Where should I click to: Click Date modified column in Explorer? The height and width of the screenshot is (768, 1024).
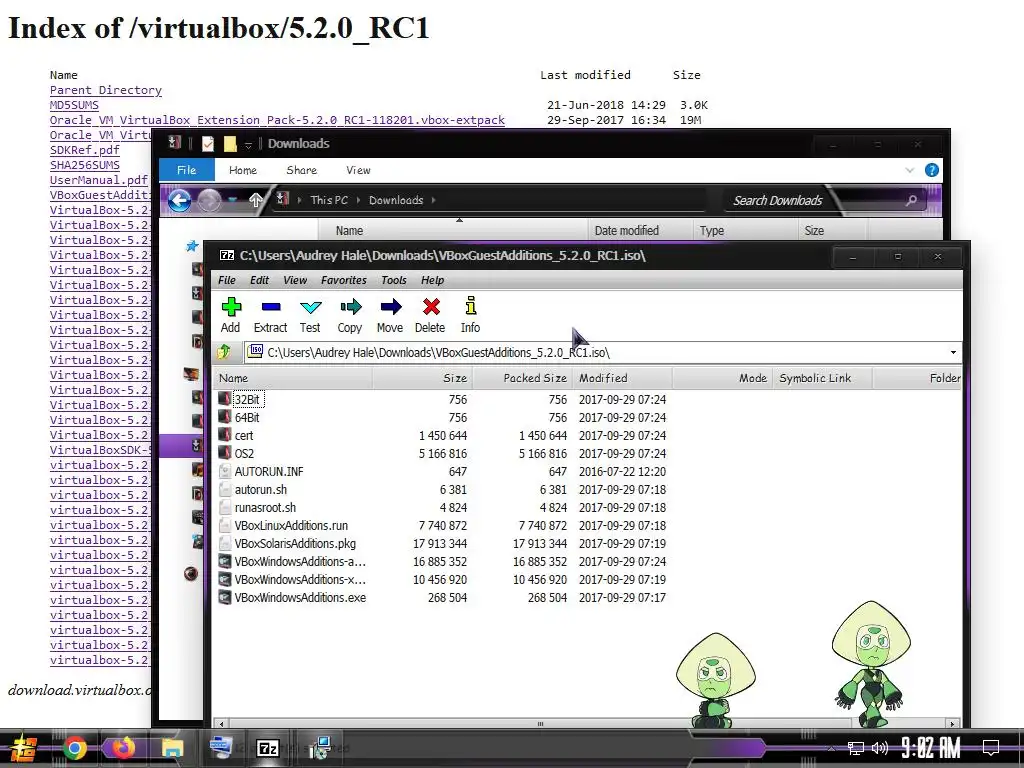(x=640, y=231)
